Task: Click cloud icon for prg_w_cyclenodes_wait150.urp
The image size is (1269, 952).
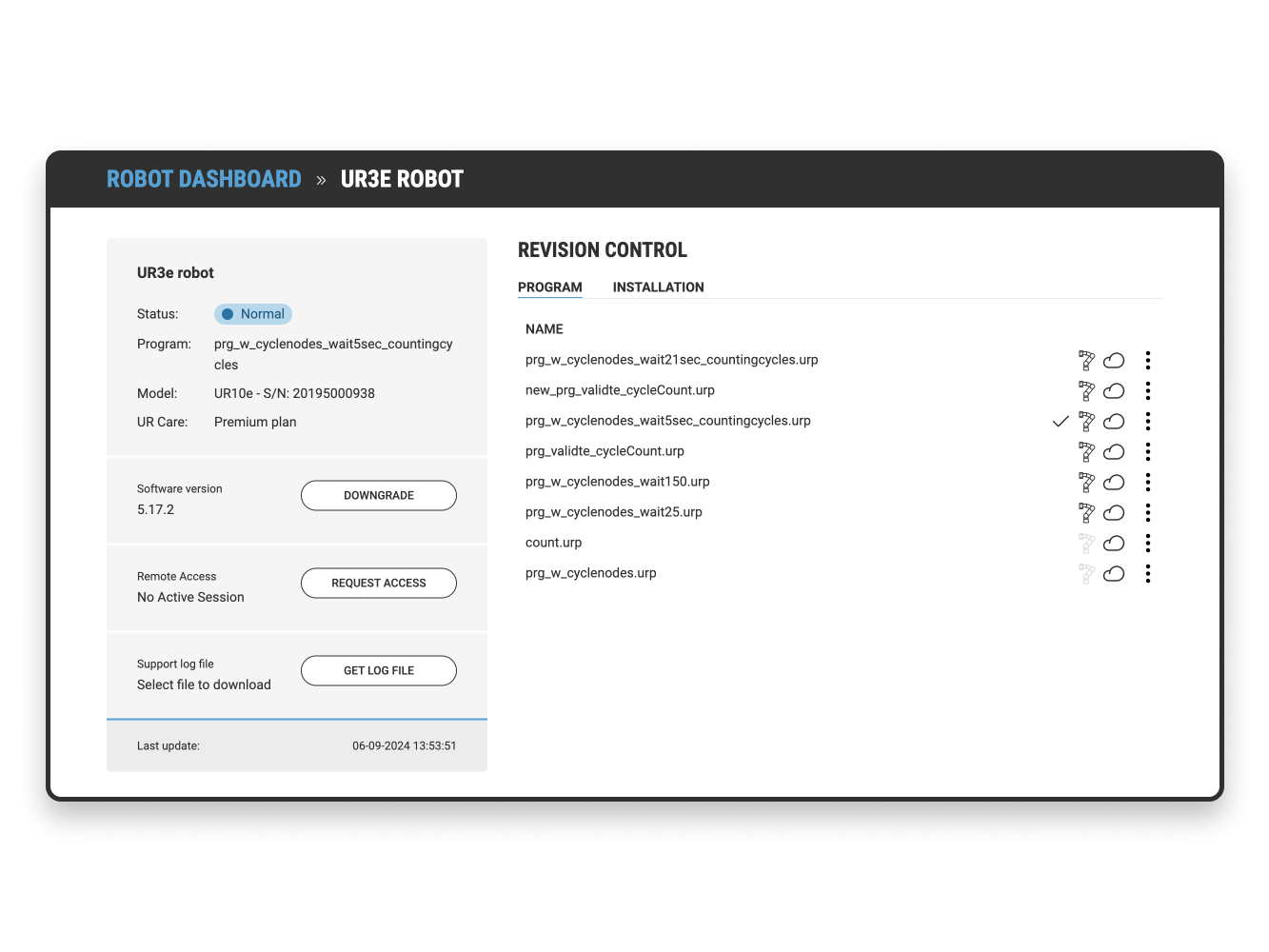Action: [1114, 482]
